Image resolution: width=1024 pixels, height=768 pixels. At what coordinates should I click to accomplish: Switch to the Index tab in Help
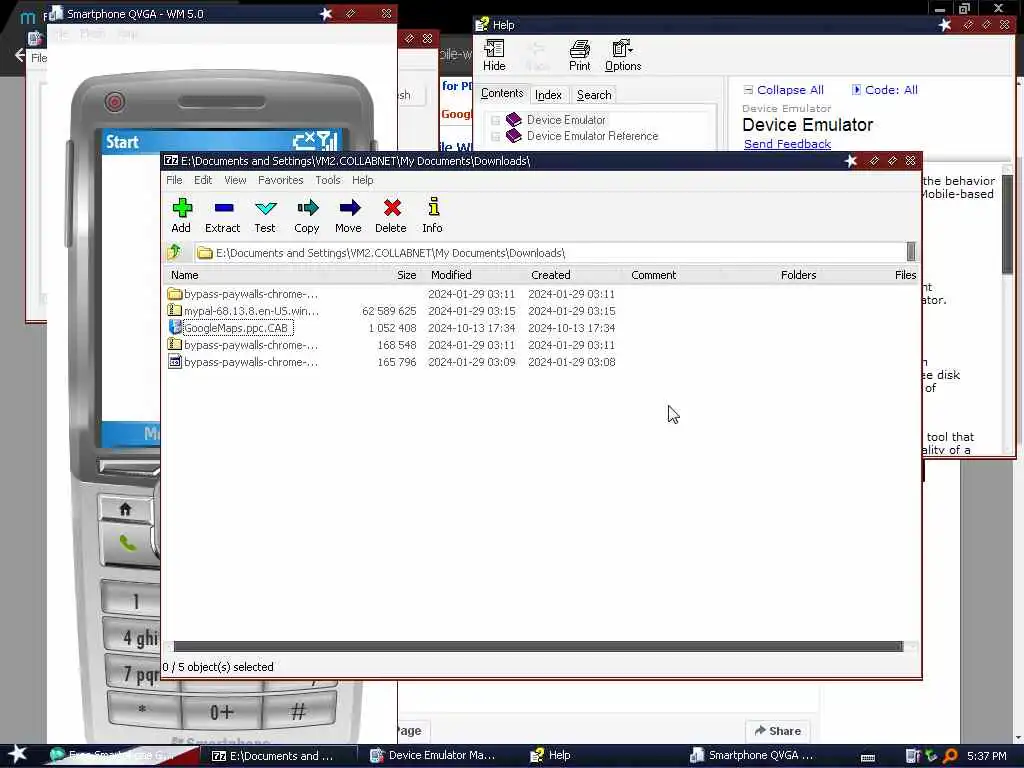[x=548, y=95]
